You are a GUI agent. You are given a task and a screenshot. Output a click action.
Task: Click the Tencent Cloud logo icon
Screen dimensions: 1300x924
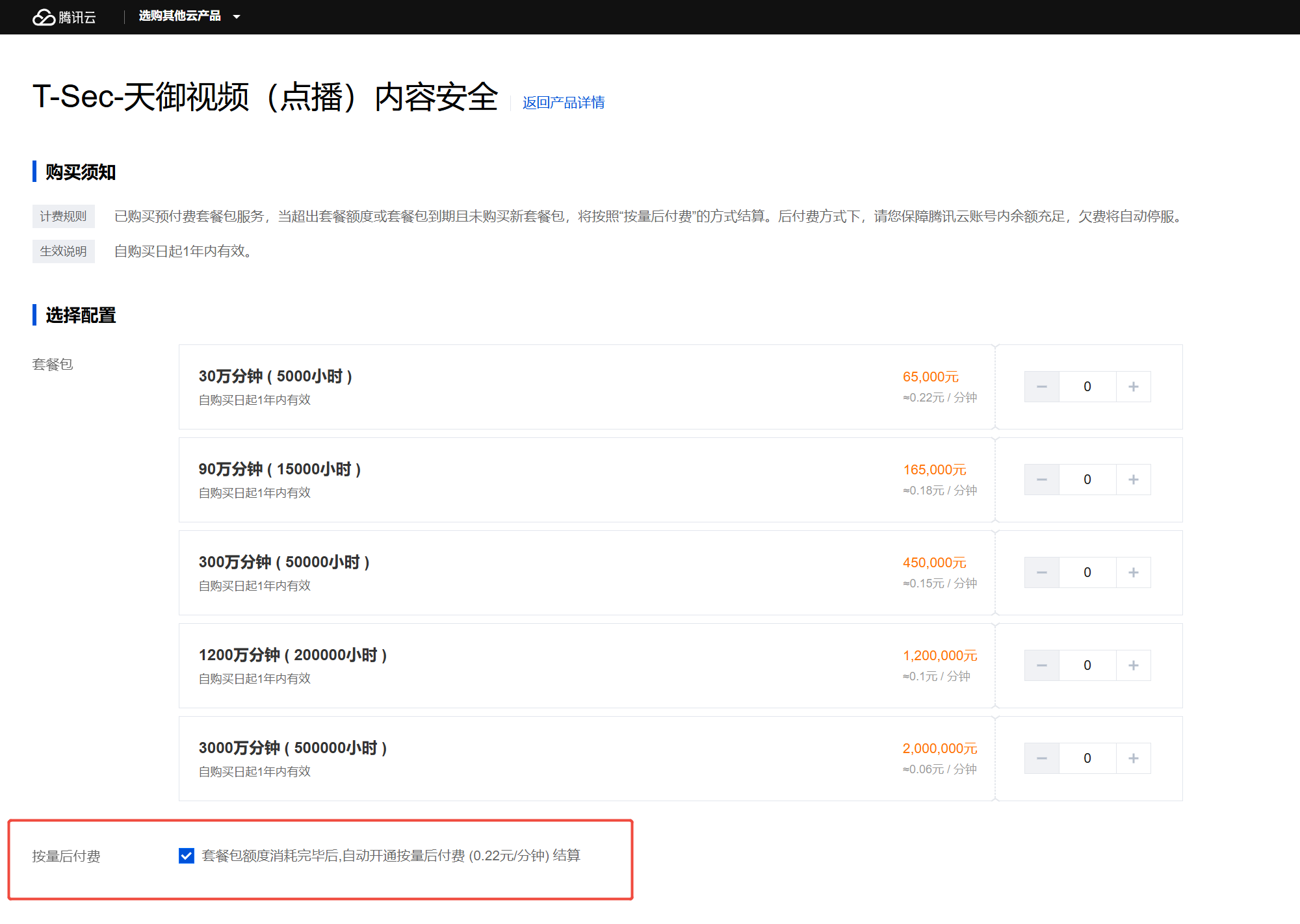tap(44, 17)
